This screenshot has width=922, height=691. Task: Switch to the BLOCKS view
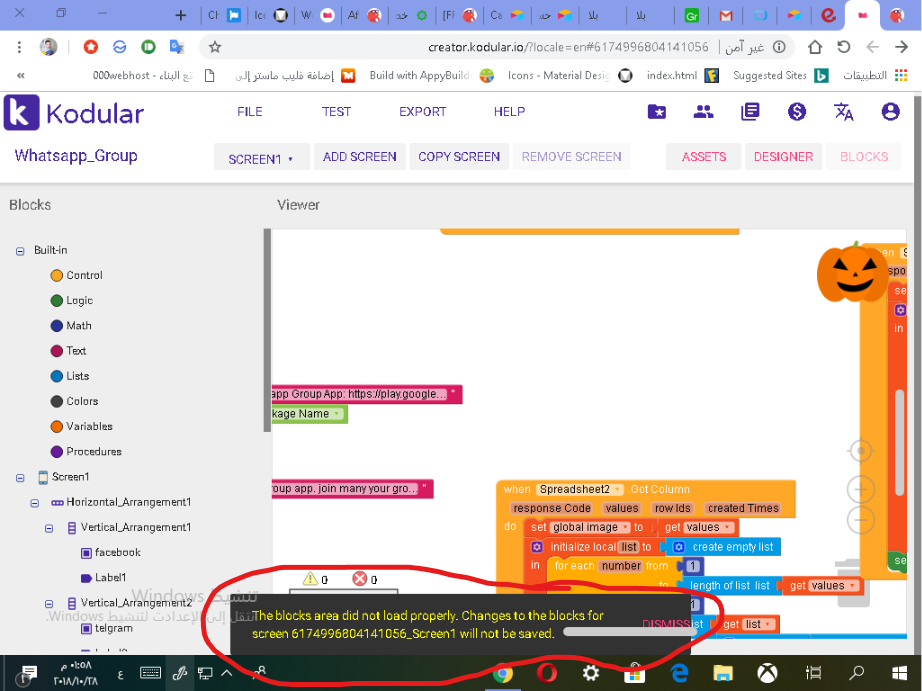[864, 156]
